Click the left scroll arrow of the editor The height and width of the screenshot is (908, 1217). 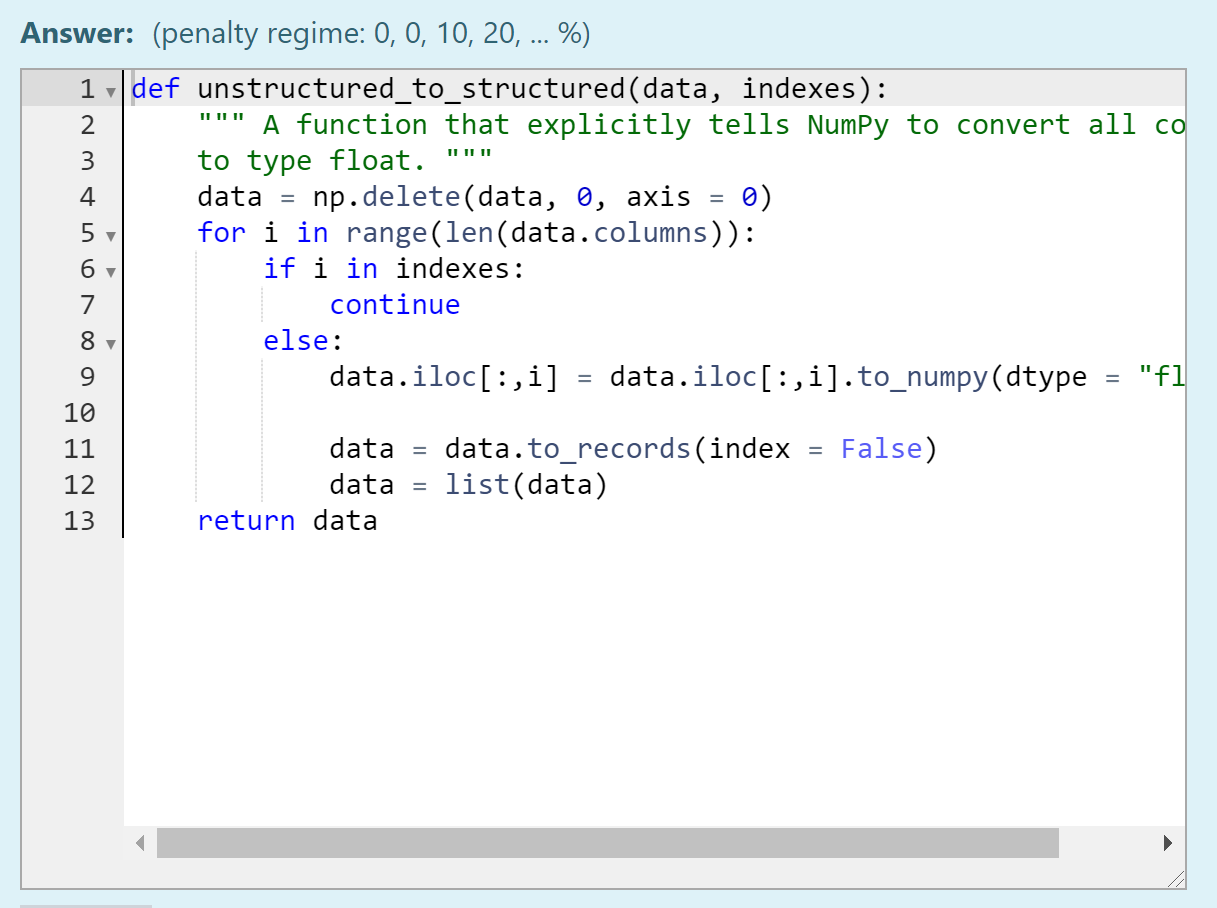click(x=140, y=843)
